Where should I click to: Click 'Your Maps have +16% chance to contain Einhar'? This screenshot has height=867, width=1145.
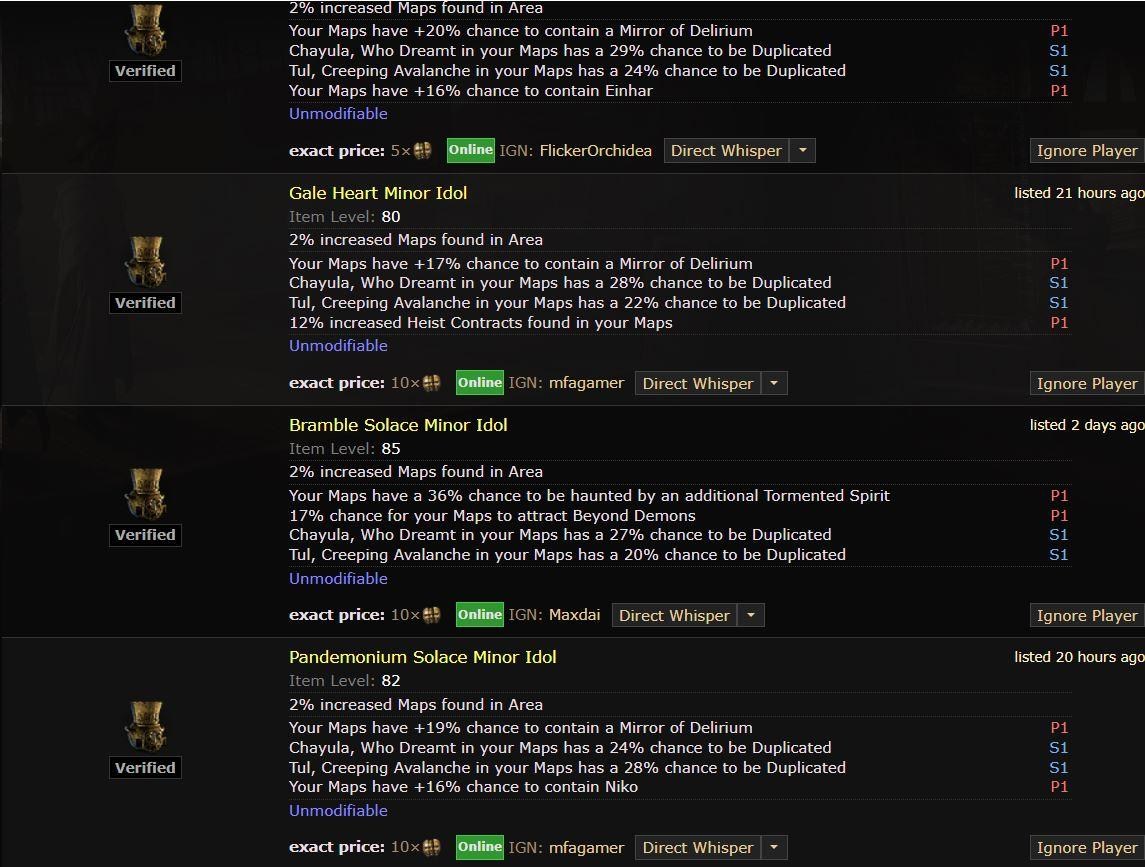tap(471, 91)
